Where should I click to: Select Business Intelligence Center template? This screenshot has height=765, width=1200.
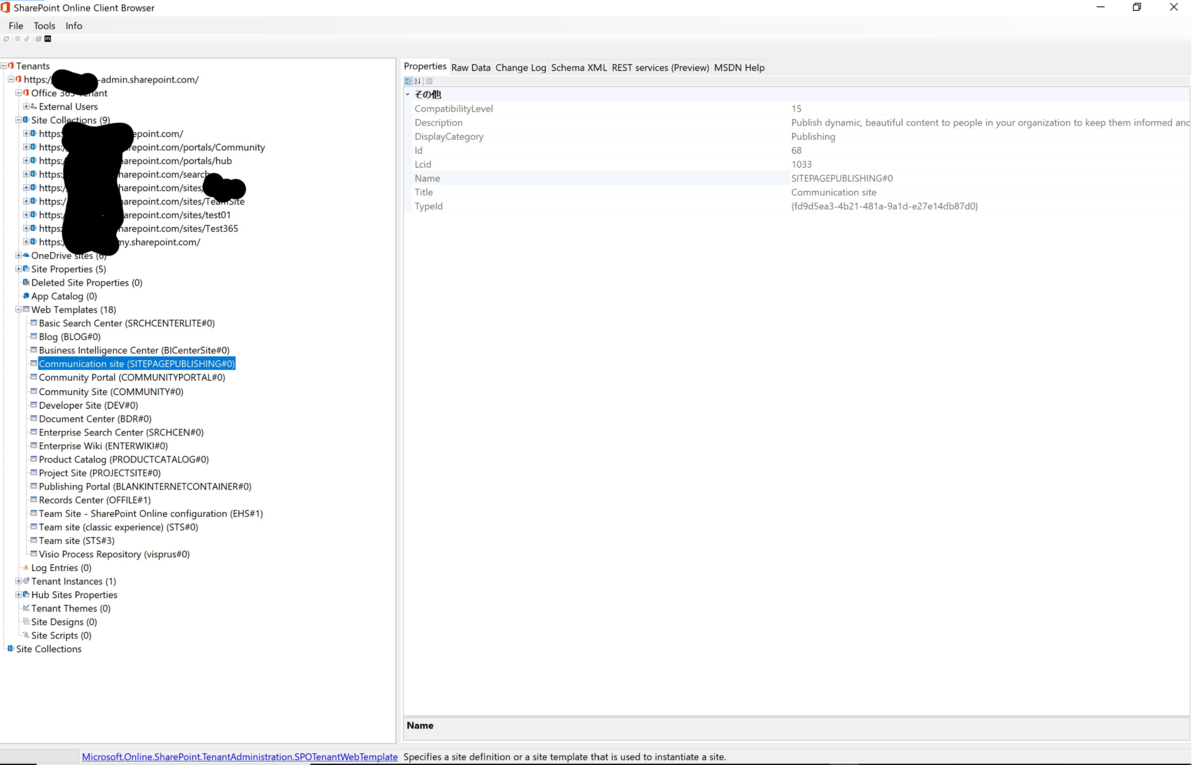[x=134, y=351]
